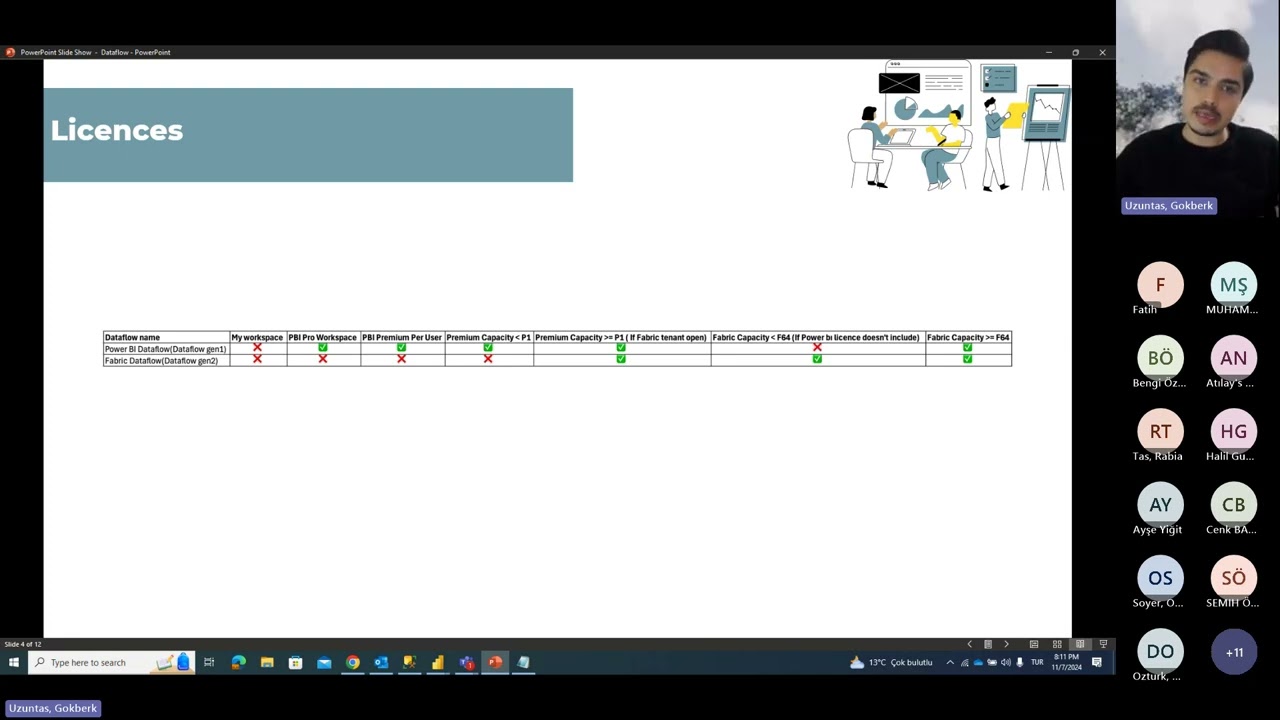Open Google Chrome from the taskbar

coord(353,662)
